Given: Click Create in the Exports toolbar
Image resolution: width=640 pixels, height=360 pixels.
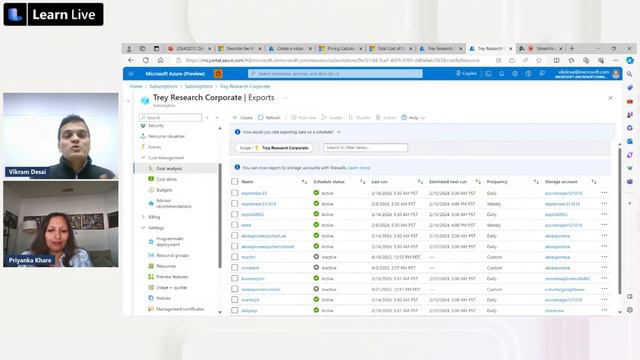Looking at the screenshot, I should click(242, 118).
